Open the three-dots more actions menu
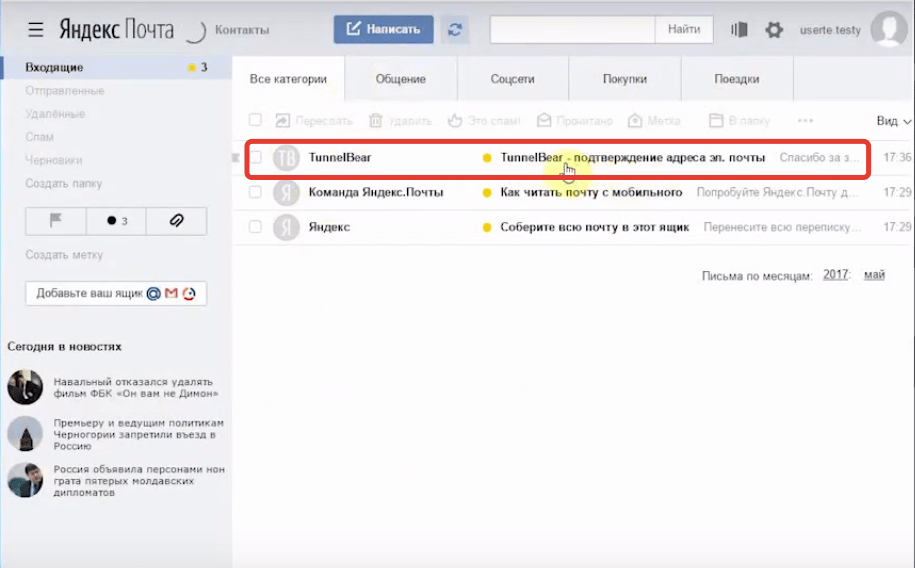915x568 pixels. pyautogui.click(x=805, y=120)
